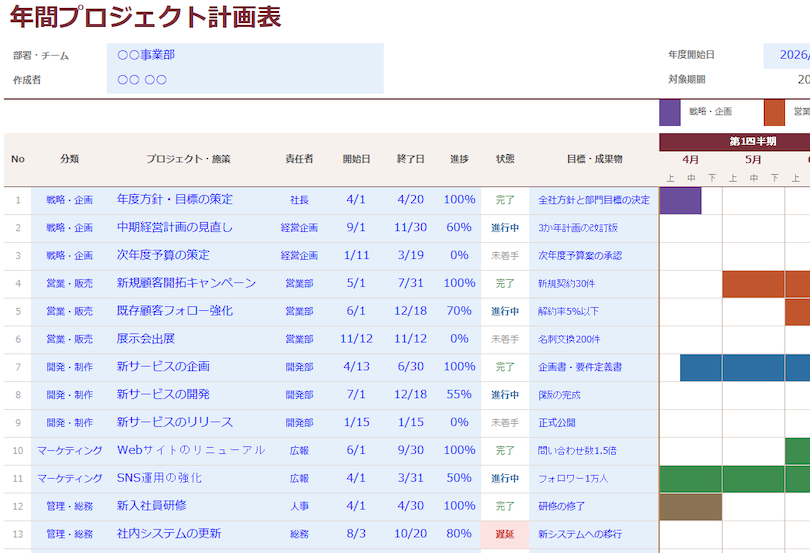Select the department field ○○事業部

245,55
